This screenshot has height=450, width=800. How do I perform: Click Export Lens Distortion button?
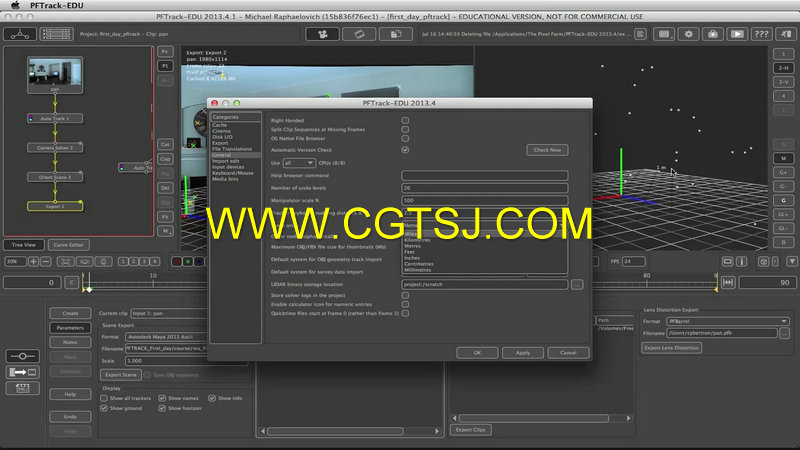tap(671, 348)
